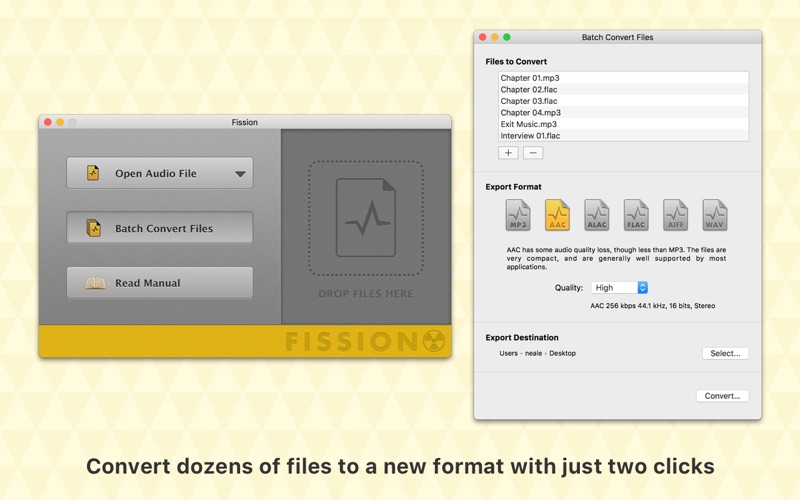
Task: Add a file with the plus button
Action: click(508, 153)
